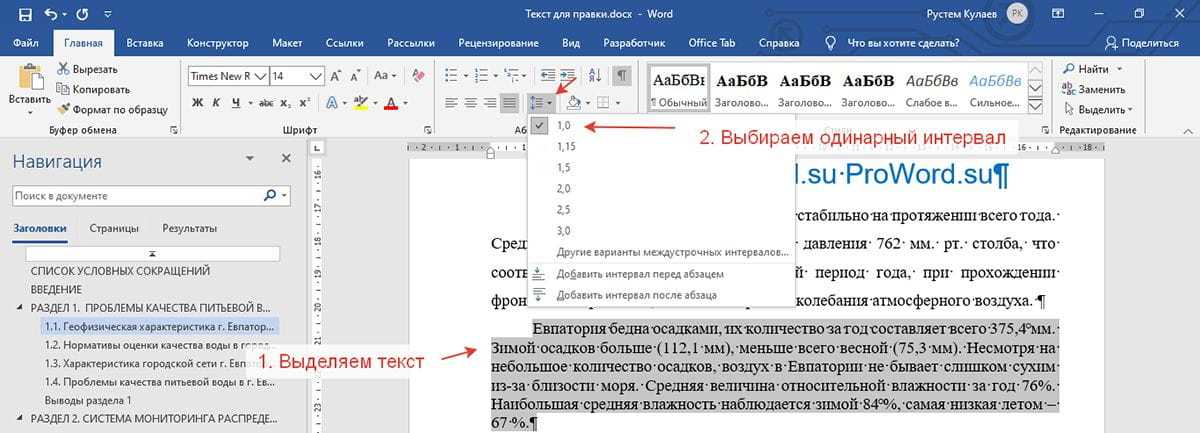
Task: Select the checked 1,0 line spacing option
Action: pyautogui.click(x=564, y=125)
